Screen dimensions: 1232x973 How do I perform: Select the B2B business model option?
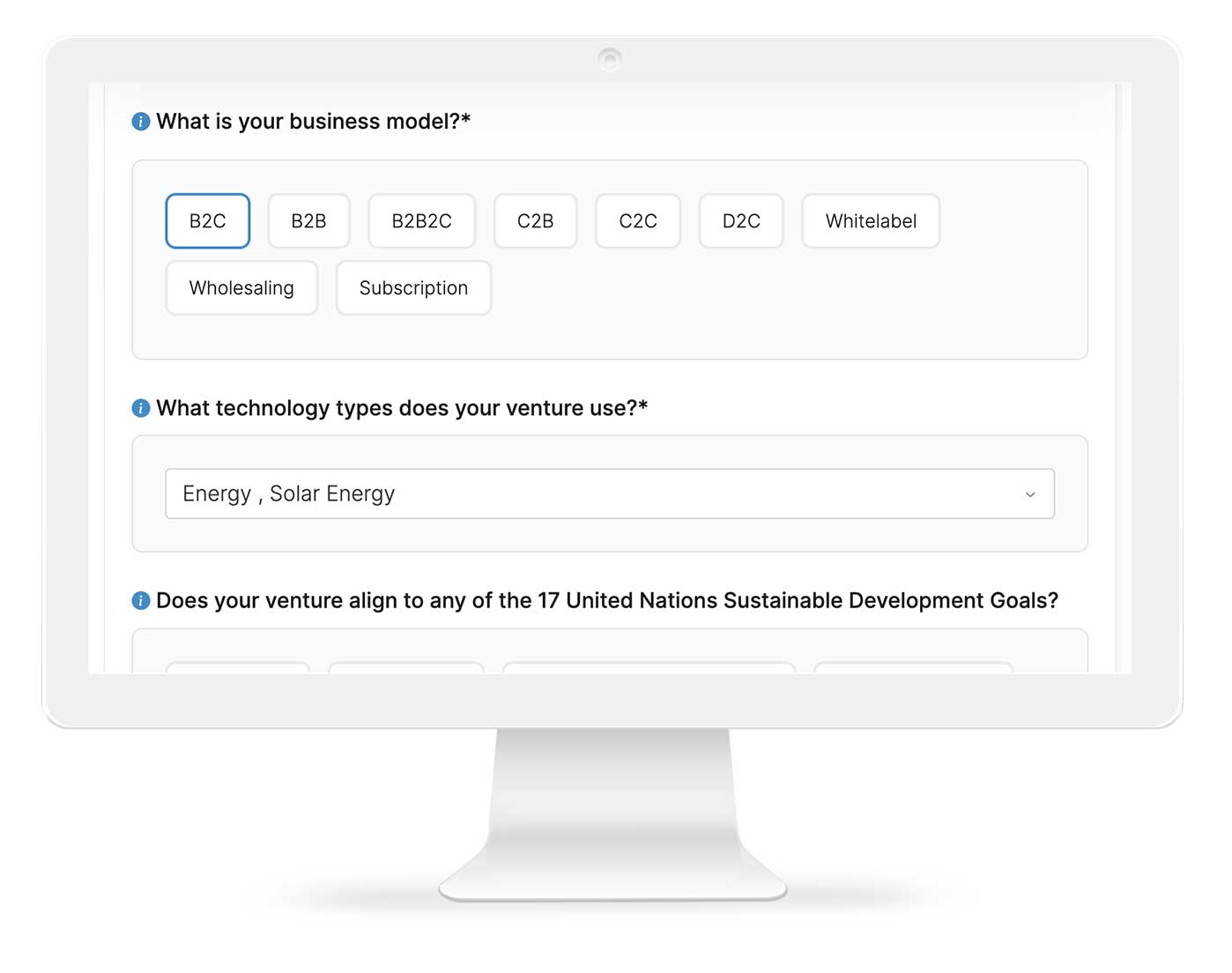[x=308, y=221]
